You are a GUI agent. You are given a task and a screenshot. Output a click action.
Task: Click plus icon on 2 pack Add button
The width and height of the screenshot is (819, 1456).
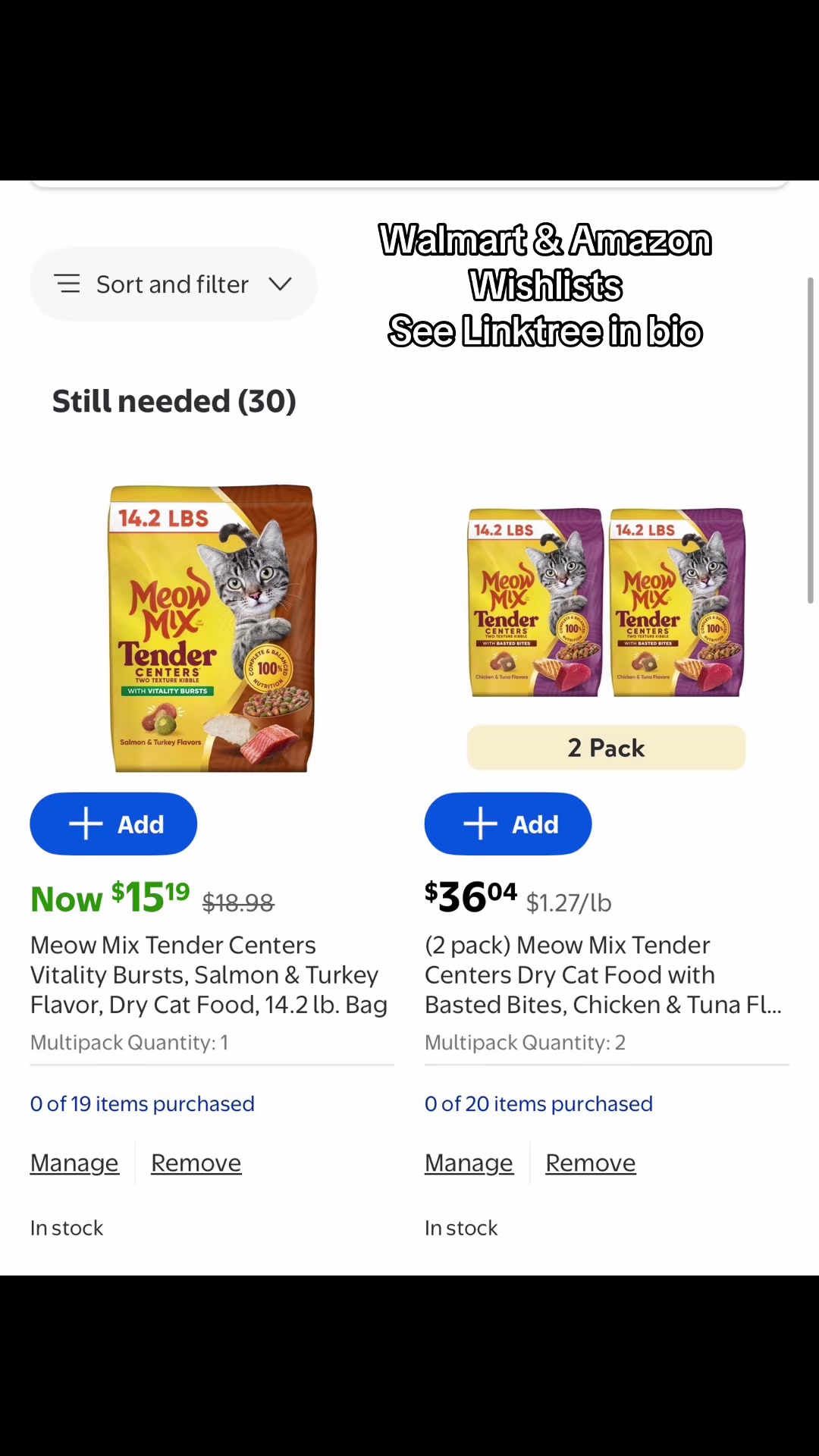480,824
